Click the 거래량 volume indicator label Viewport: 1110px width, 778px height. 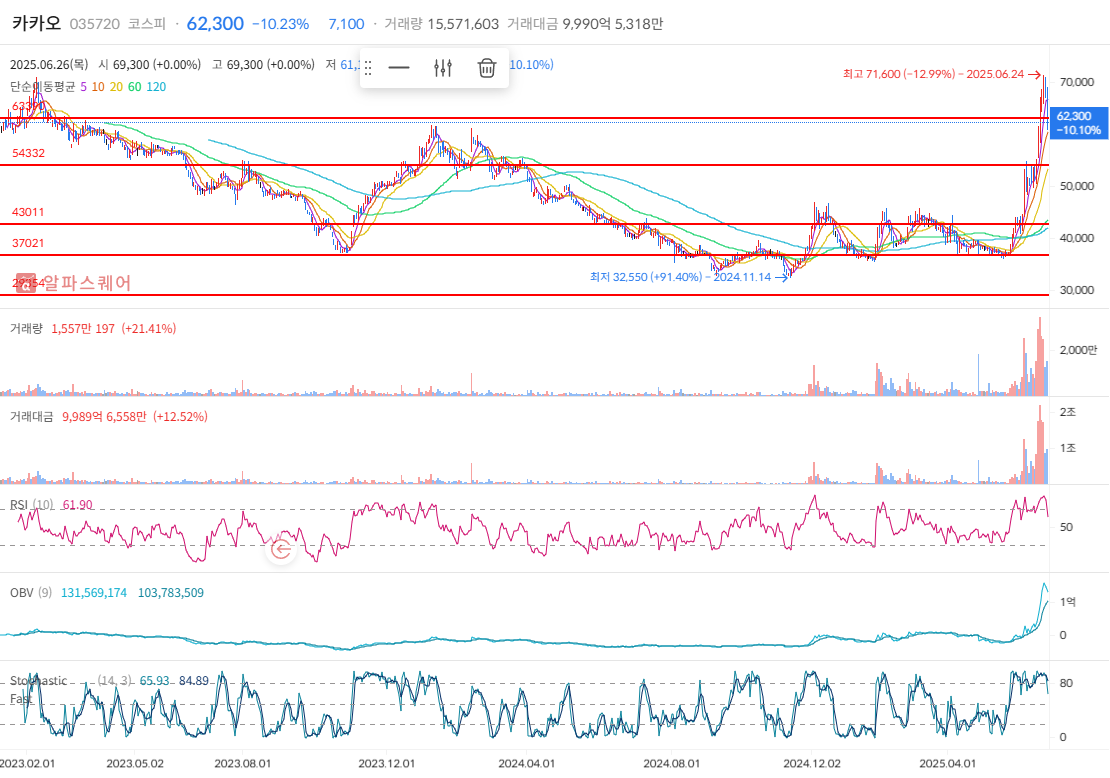coord(26,328)
